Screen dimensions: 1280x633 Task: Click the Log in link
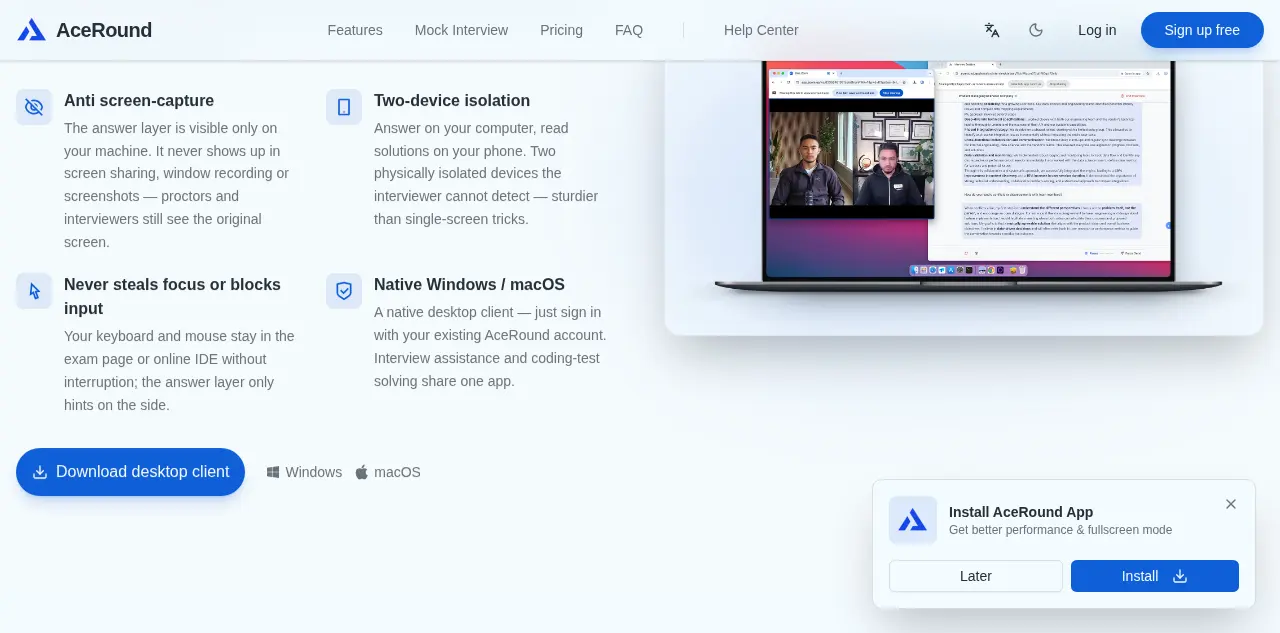coord(1097,30)
